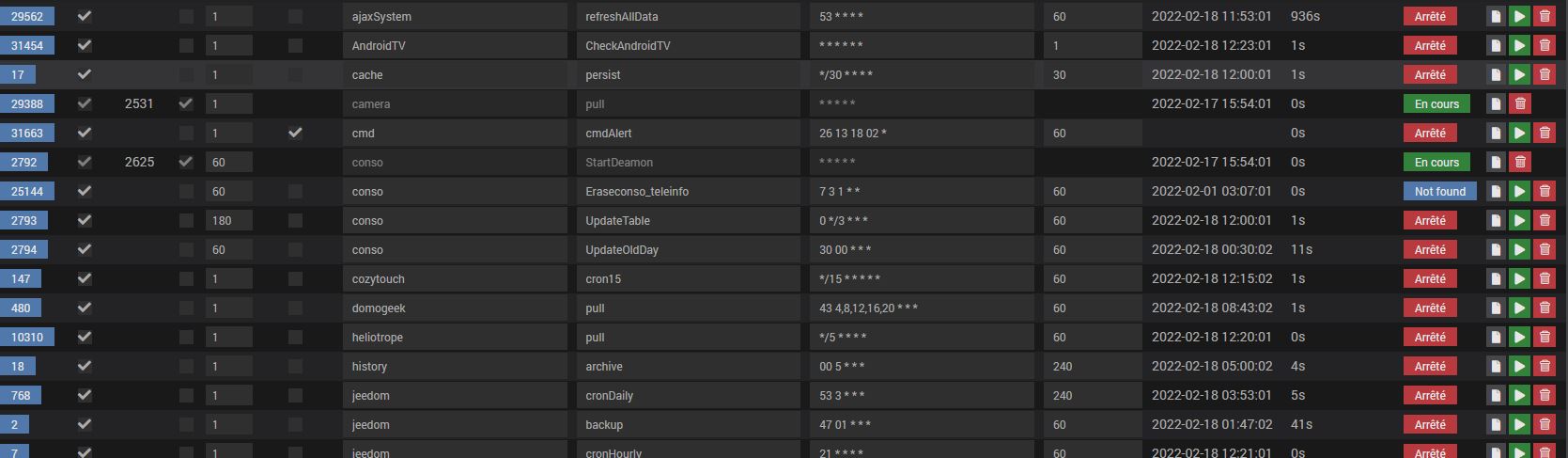The width and height of the screenshot is (1568, 458).
Task: Uncheck the once checkbox on the cmd row
Action: (295, 133)
